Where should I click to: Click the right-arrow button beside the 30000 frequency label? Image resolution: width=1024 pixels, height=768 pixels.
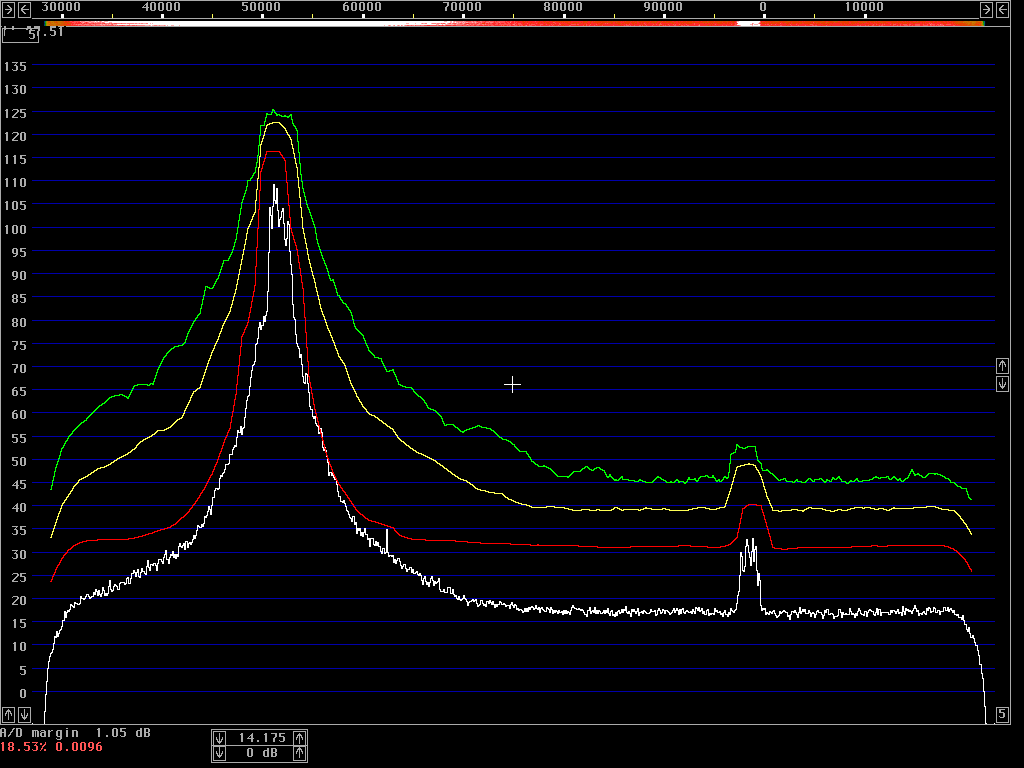tap(8, 9)
